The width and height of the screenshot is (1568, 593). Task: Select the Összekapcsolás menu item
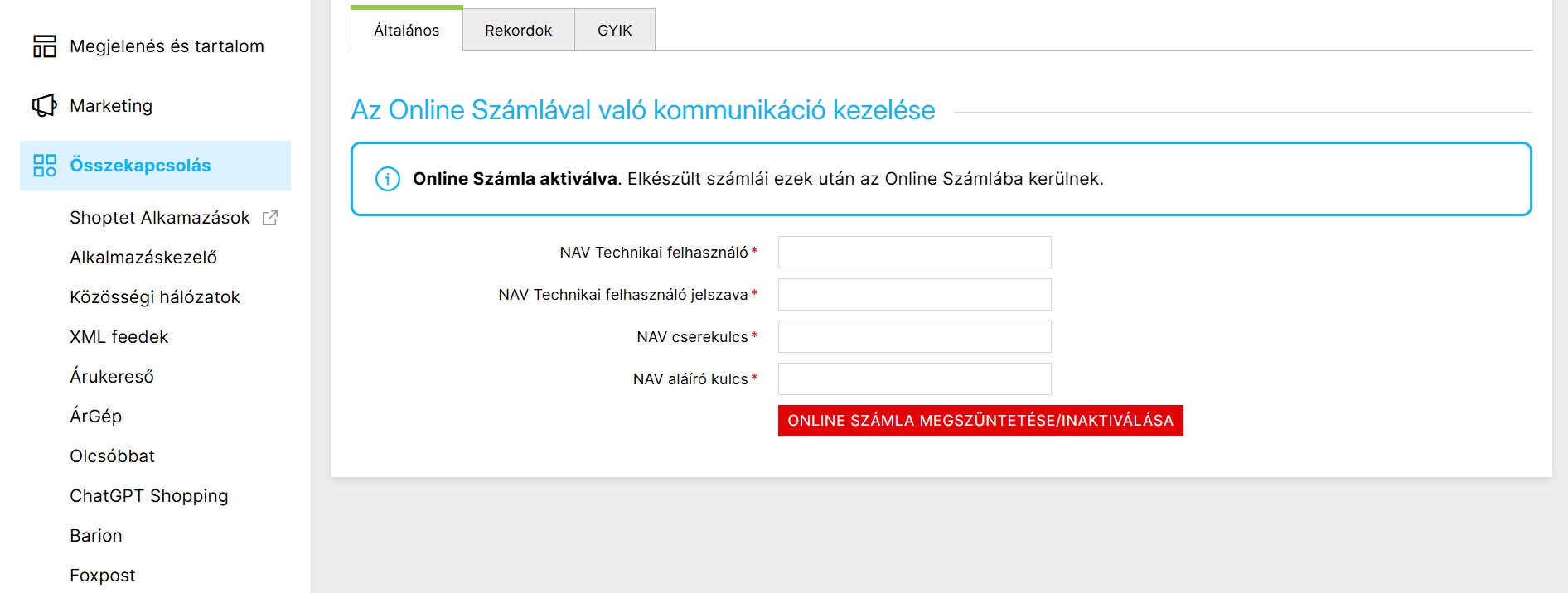click(x=156, y=166)
